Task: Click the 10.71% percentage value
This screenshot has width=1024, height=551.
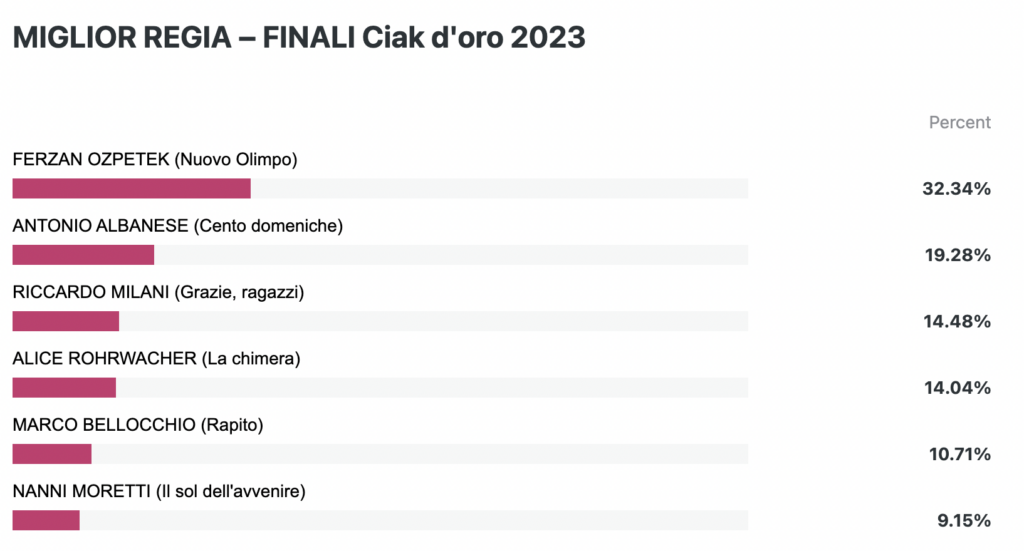Action: tap(959, 454)
